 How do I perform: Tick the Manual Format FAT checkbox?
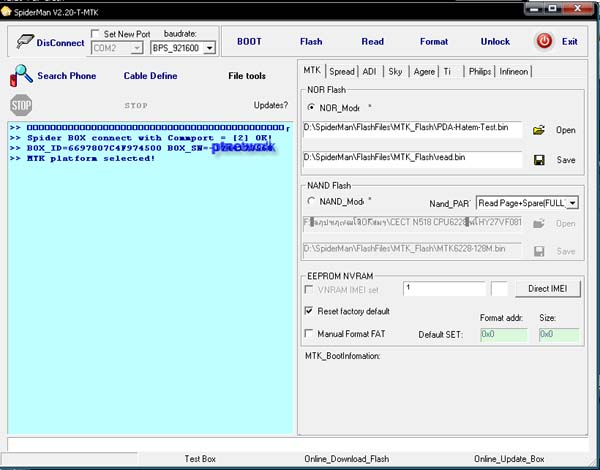coord(309,334)
